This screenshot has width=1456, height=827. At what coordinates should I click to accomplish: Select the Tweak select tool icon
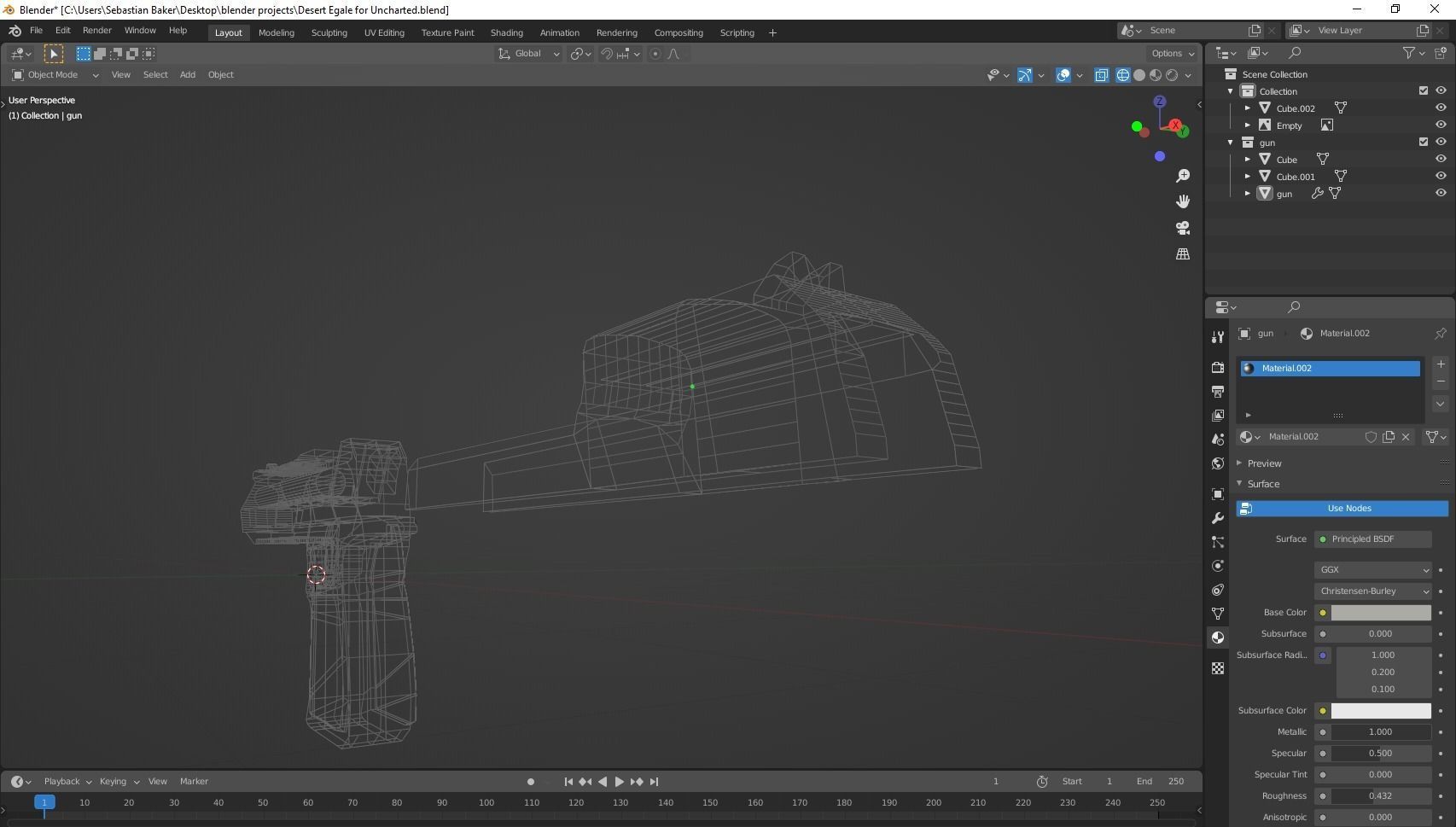(x=53, y=54)
